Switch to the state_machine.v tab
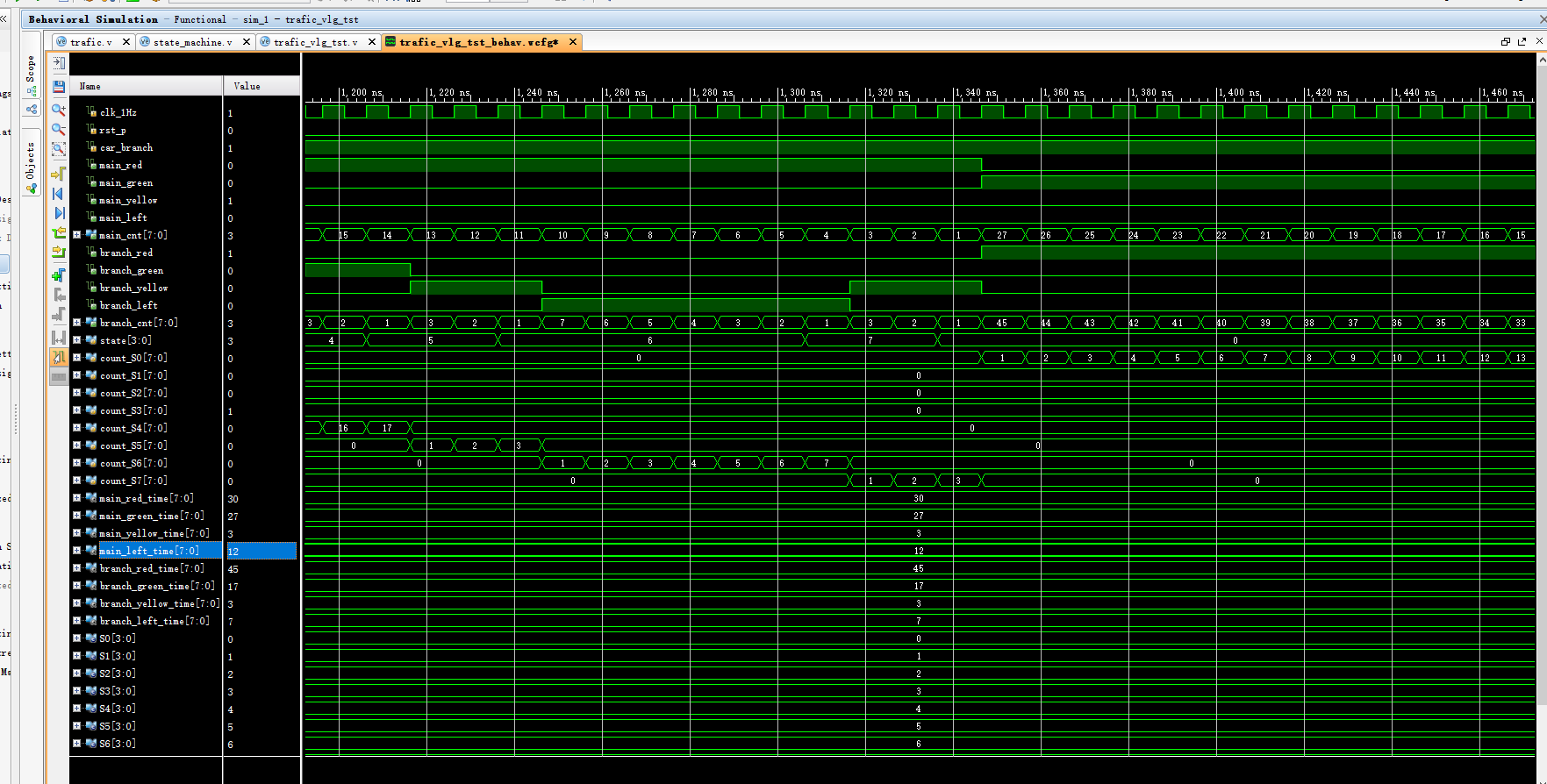 click(192, 42)
